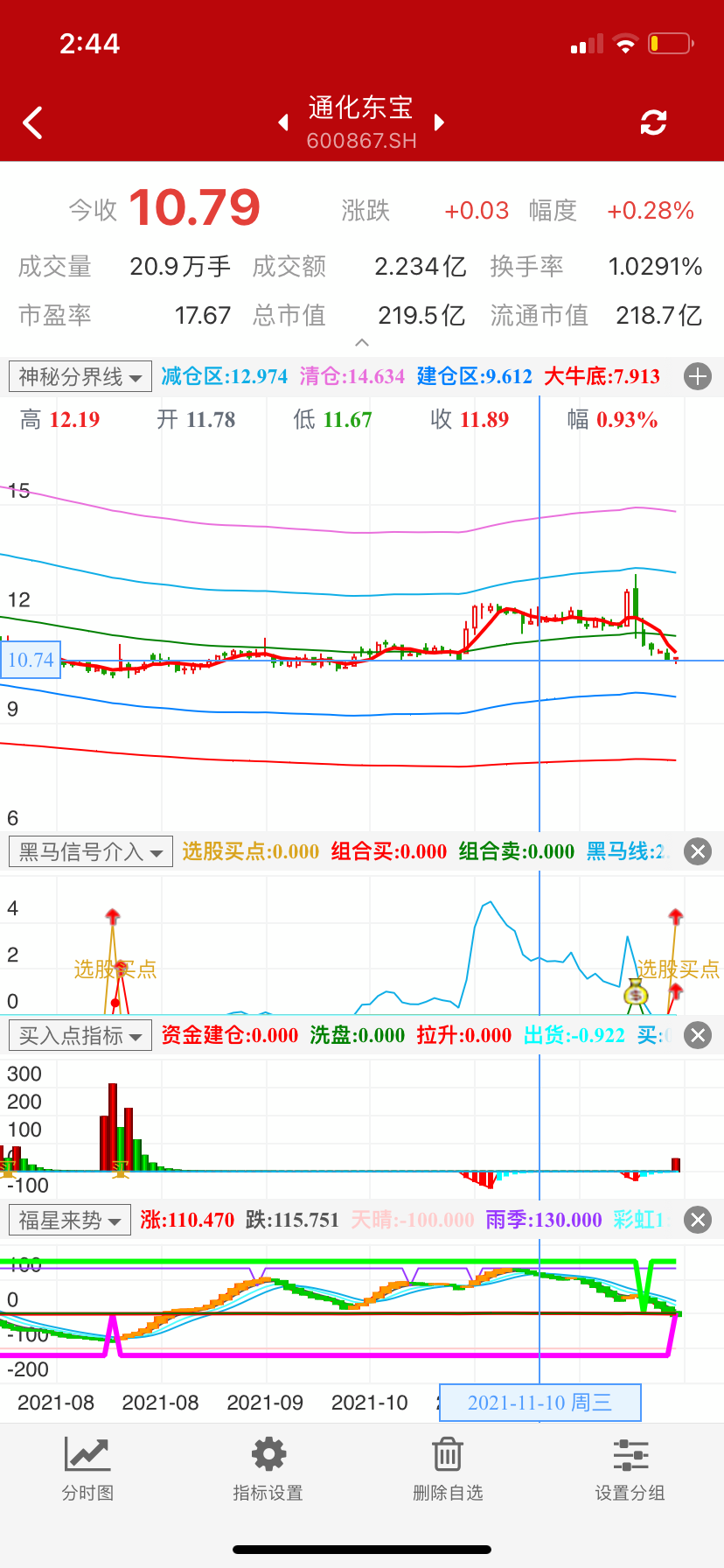
Task: Tap the right-side 选股买点 chart label
Action: point(678,969)
